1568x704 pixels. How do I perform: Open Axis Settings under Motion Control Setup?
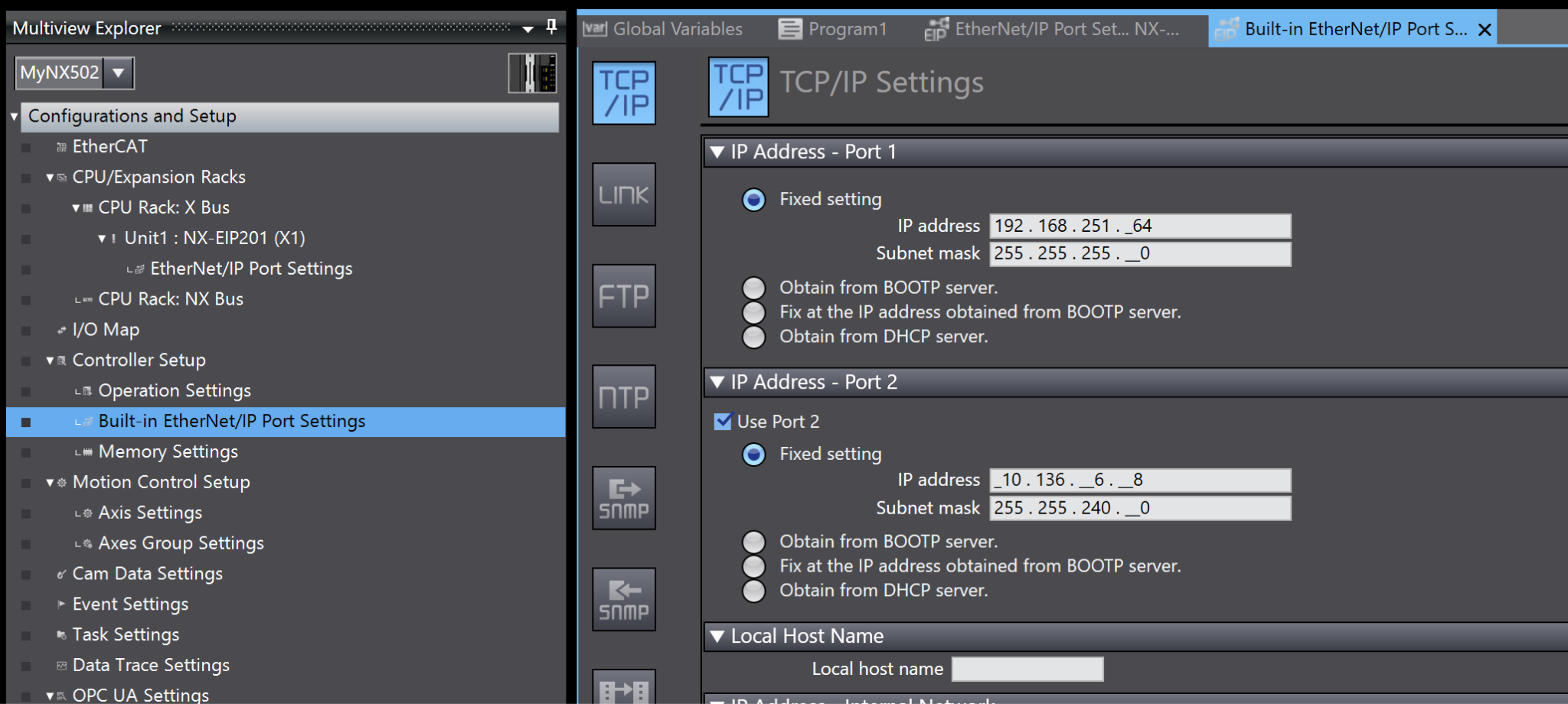[x=150, y=513]
